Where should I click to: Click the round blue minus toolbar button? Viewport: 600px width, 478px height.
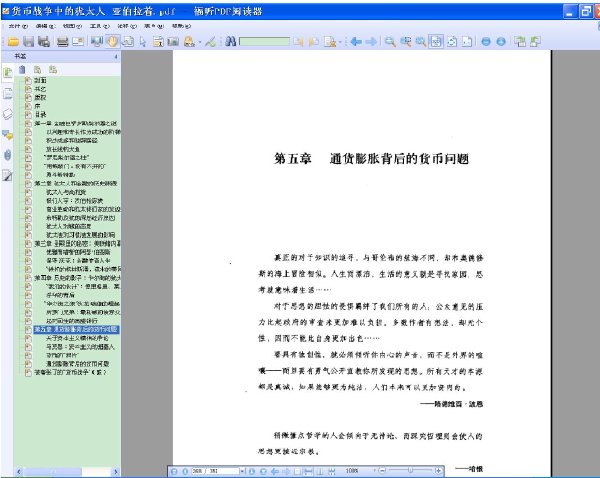click(x=486, y=42)
